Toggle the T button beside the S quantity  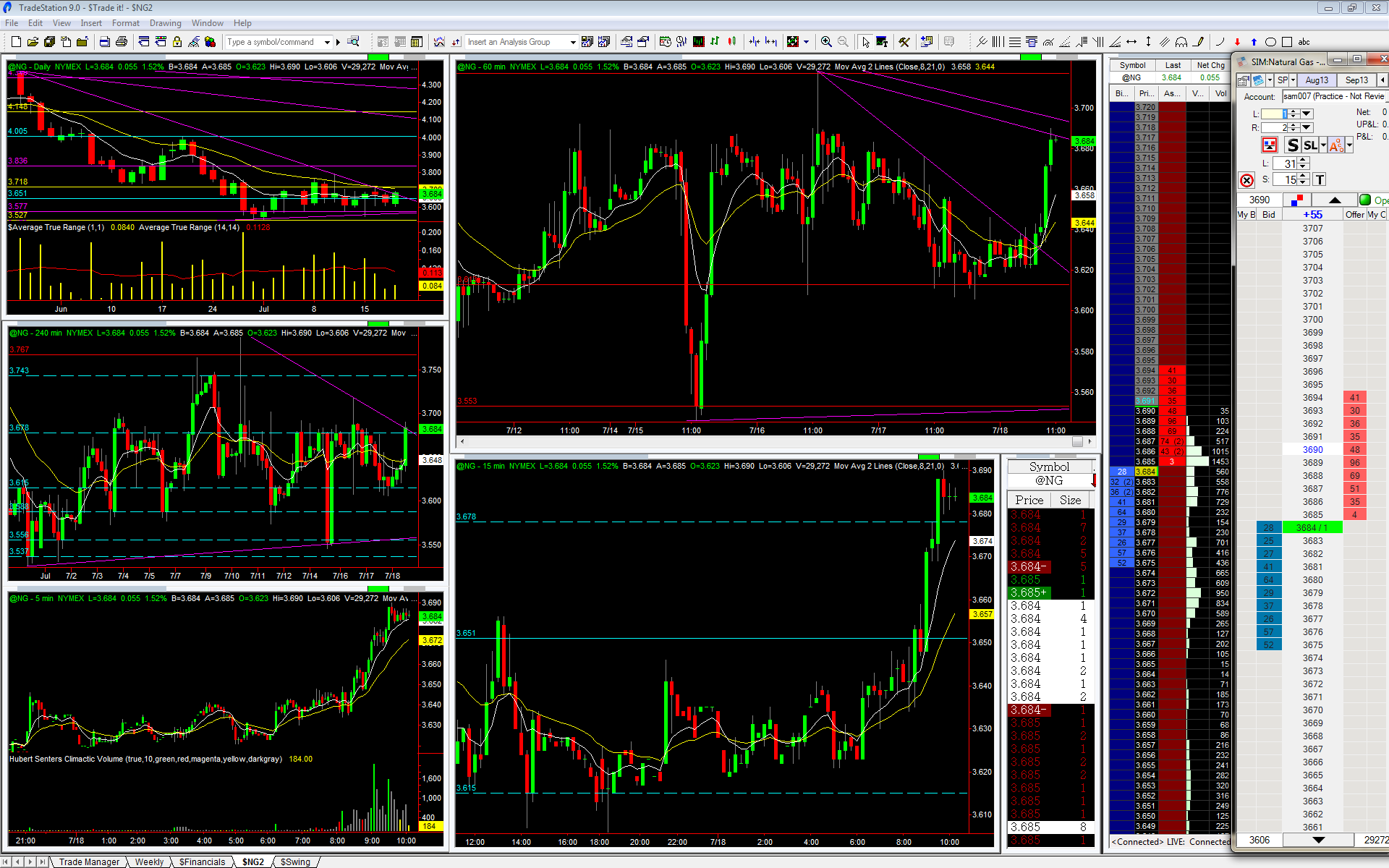[1320, 179]
